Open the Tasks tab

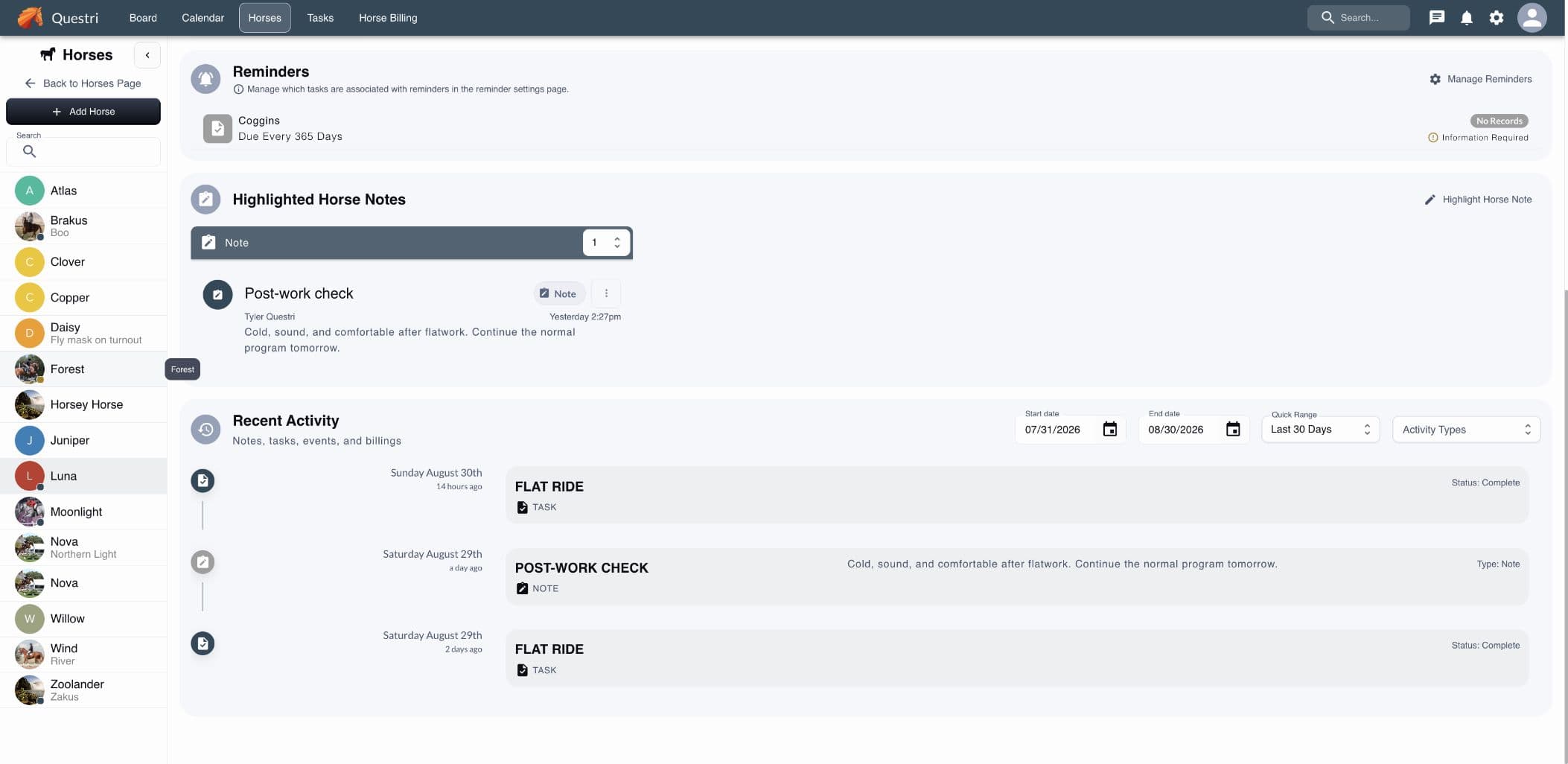(x=320, y=18)
